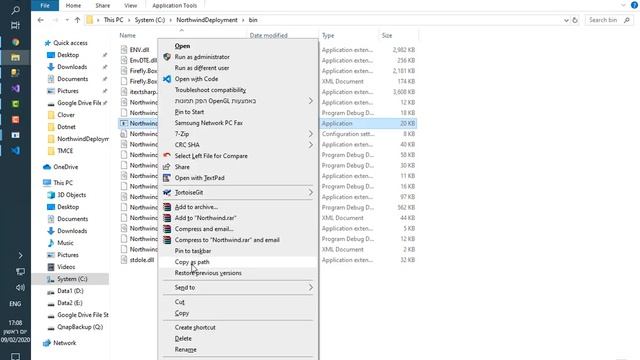The width and height of the screenshot is (640, 360).
Task: Select the Clover folder in Quick access
Action: pos(66,115)
